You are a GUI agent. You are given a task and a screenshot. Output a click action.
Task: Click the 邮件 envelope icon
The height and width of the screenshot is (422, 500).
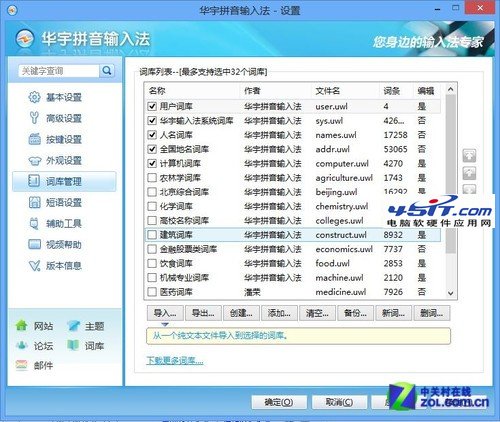pyautogui.click(x=22, y=365)
